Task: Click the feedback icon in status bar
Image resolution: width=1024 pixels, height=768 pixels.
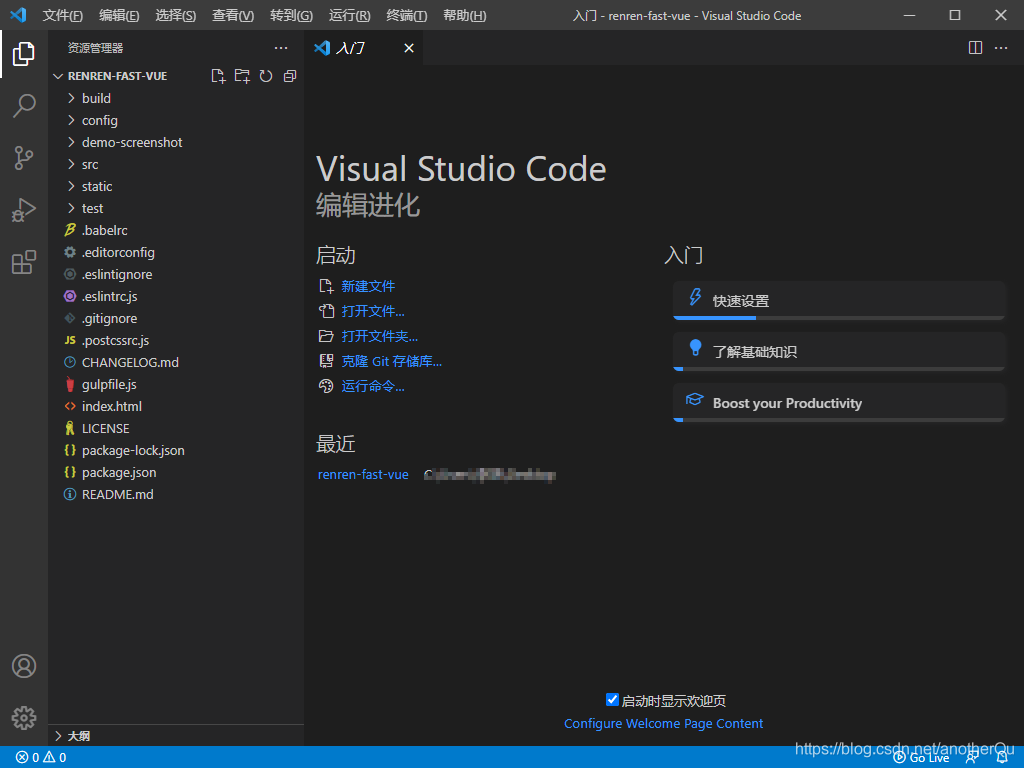Action: [972, 758]
